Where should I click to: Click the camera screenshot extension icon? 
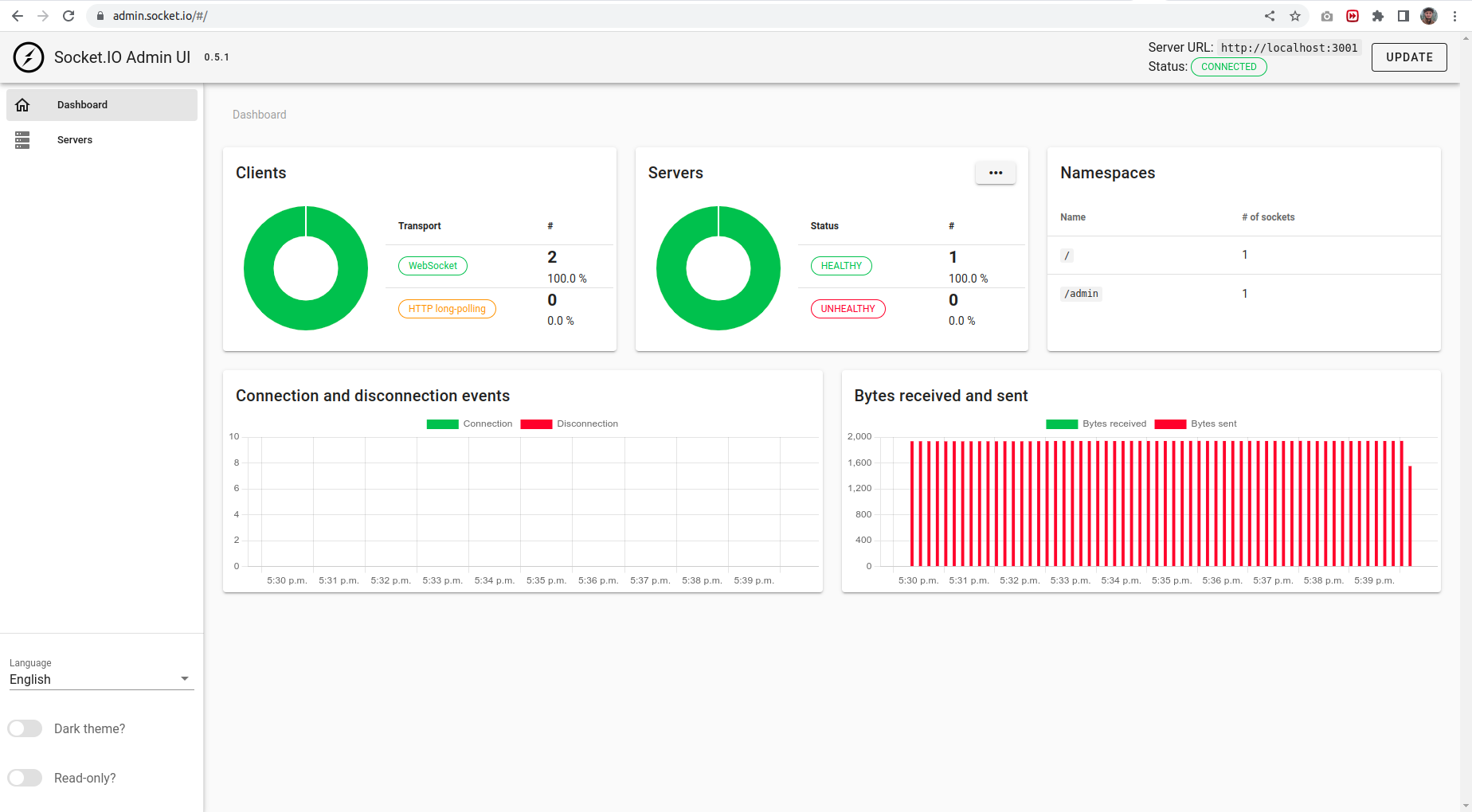click(x=1327, y=16)
